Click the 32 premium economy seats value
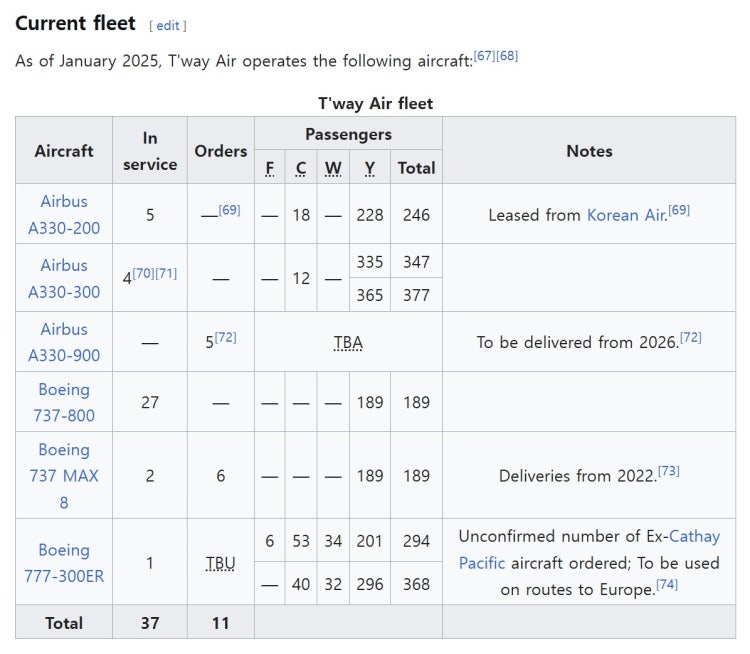Viewport: 750px width, 654px height. (333, 584)
